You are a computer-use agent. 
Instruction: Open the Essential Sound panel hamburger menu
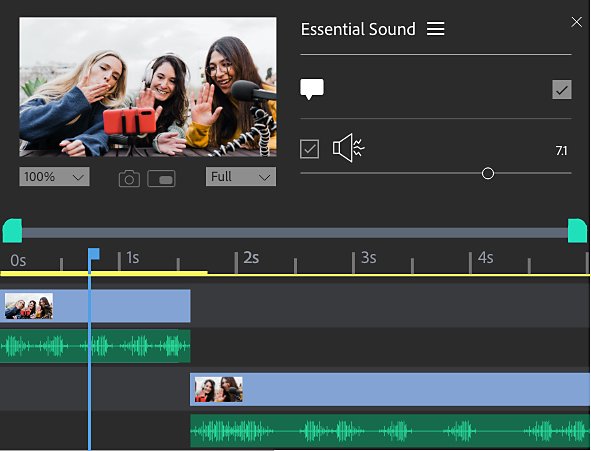(x=435, y=29)
